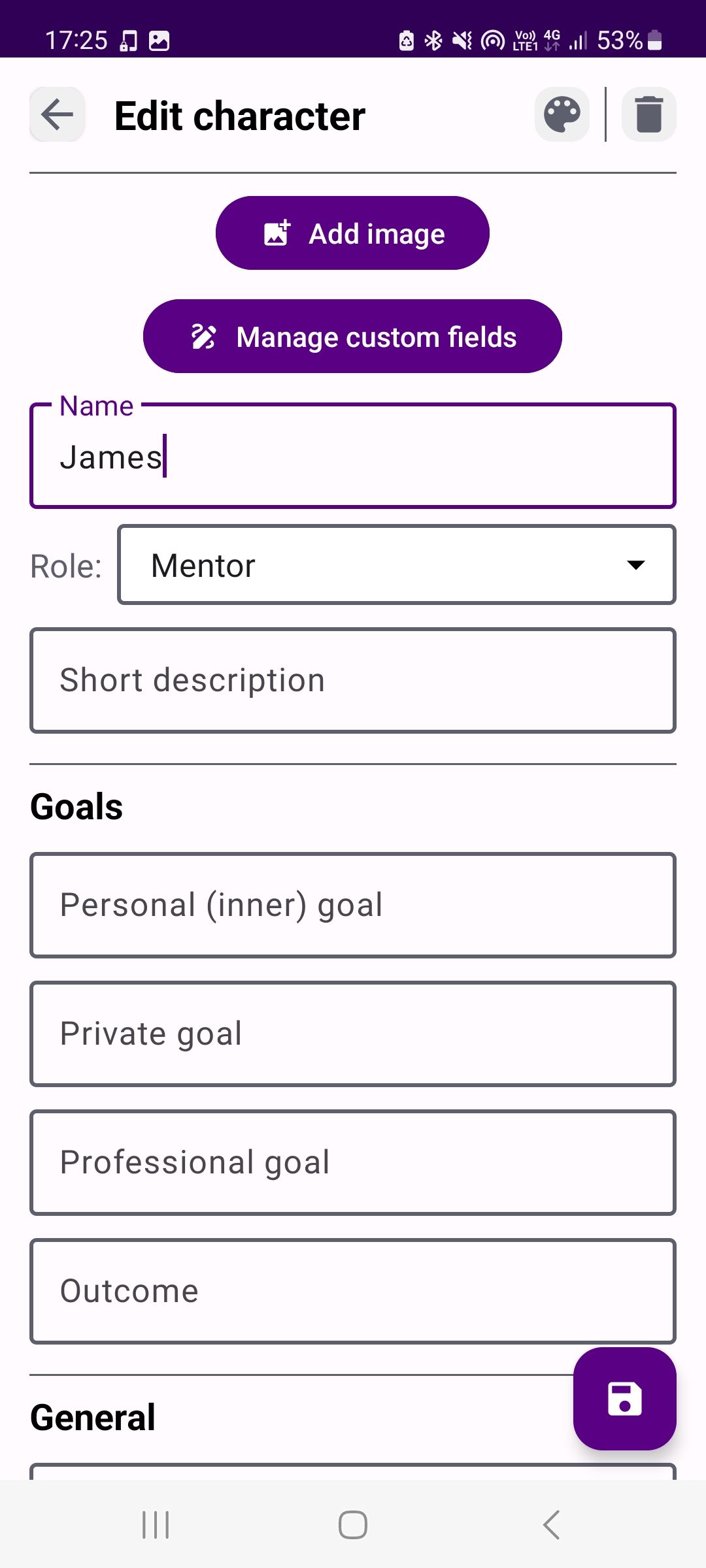Viewport: 706px width, 1568px height.
Task: Focus the Outcome text field
Action: (352, 1291)
